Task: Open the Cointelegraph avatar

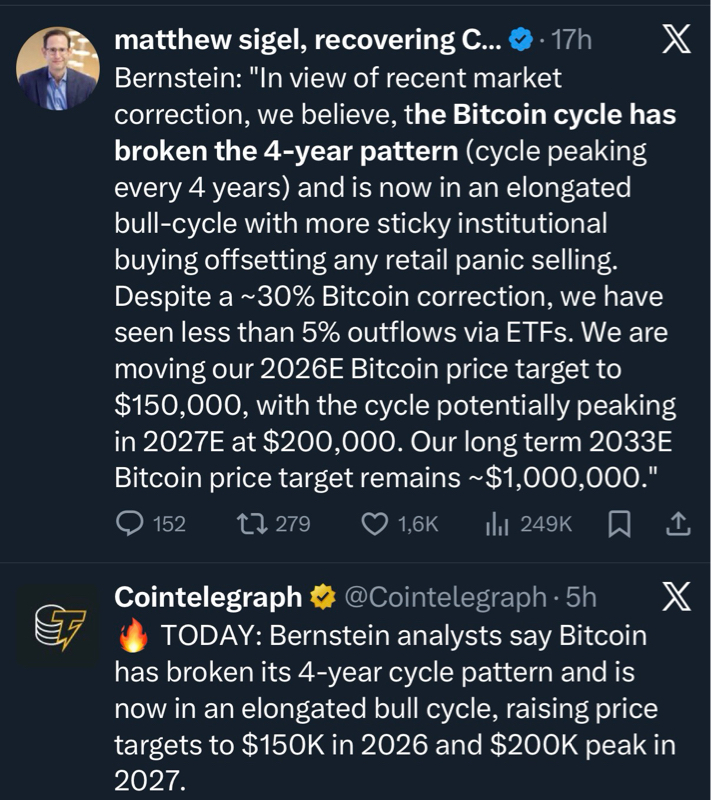Action: (x=56, y=627)
